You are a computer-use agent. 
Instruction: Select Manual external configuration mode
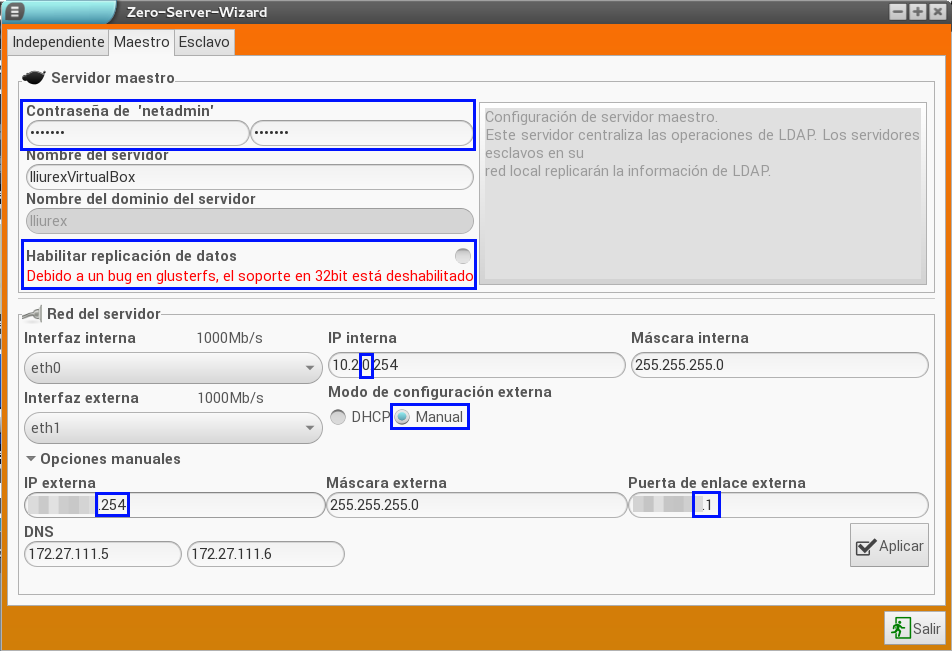point(402,417)
